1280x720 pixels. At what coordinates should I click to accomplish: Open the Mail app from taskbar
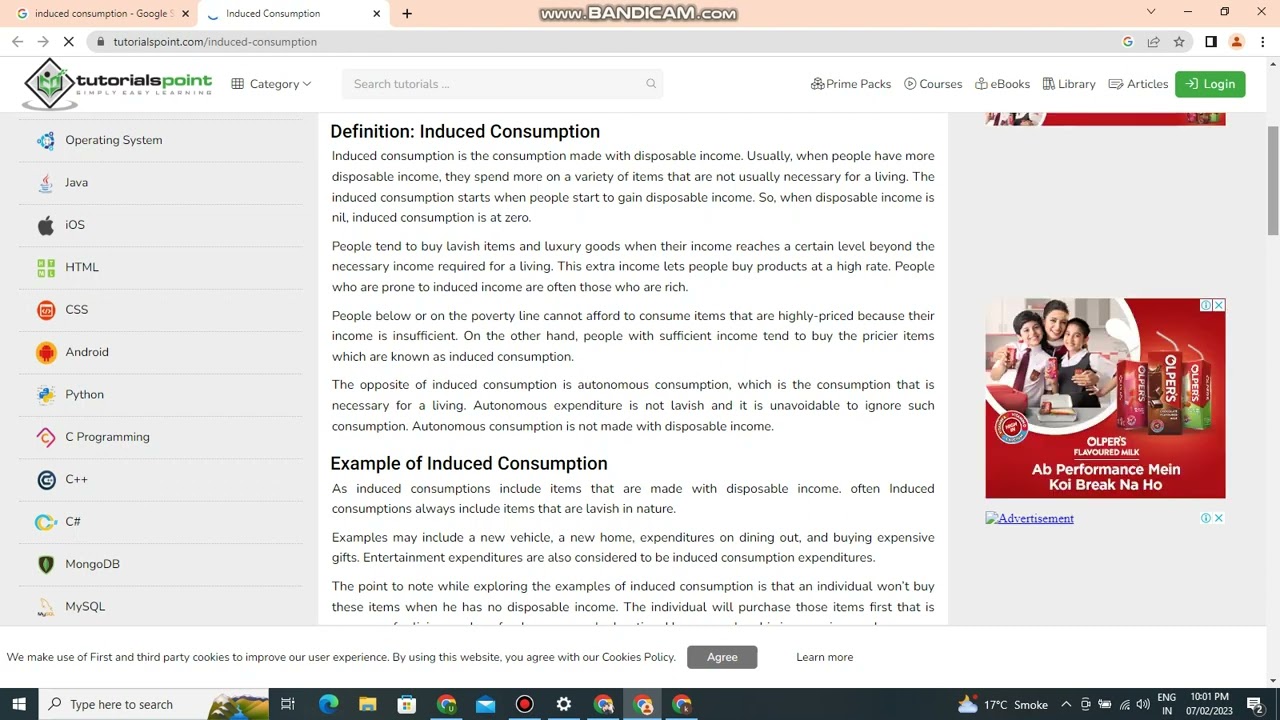[485, 705]
